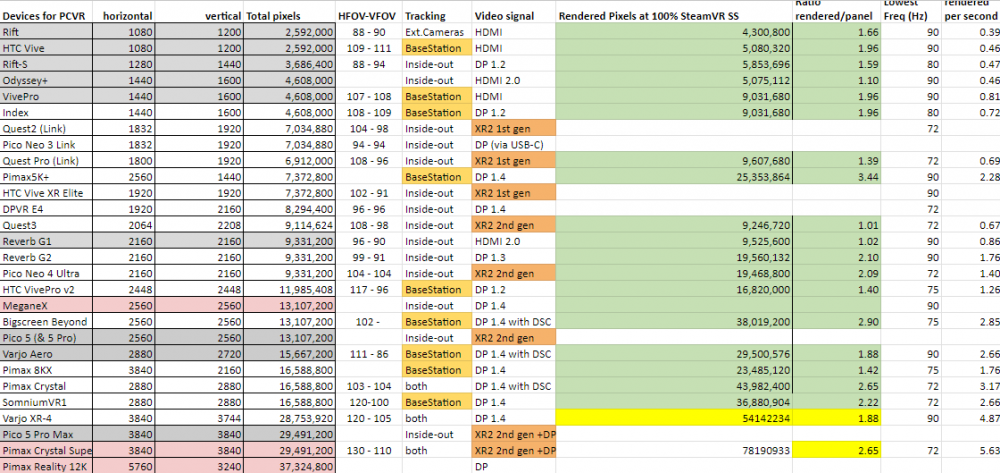The image size is (1000, 473).
Task: Select the 'Pico 5 Pro Max' cell
Action: tap(46, 434)
